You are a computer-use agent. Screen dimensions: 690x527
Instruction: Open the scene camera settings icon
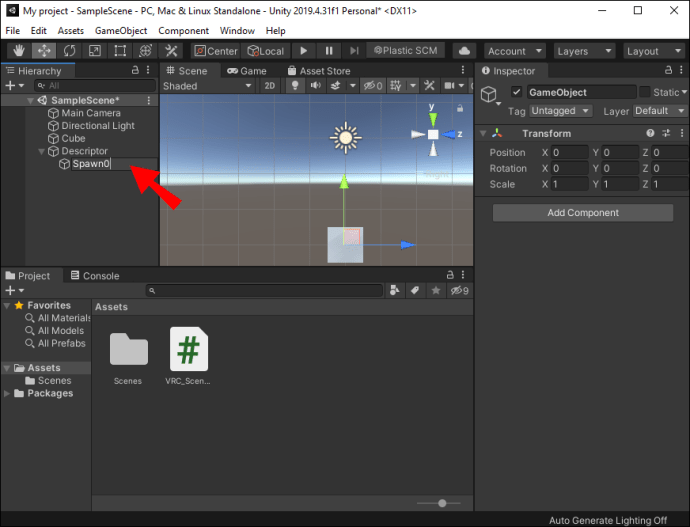click(x=449, y=86)
